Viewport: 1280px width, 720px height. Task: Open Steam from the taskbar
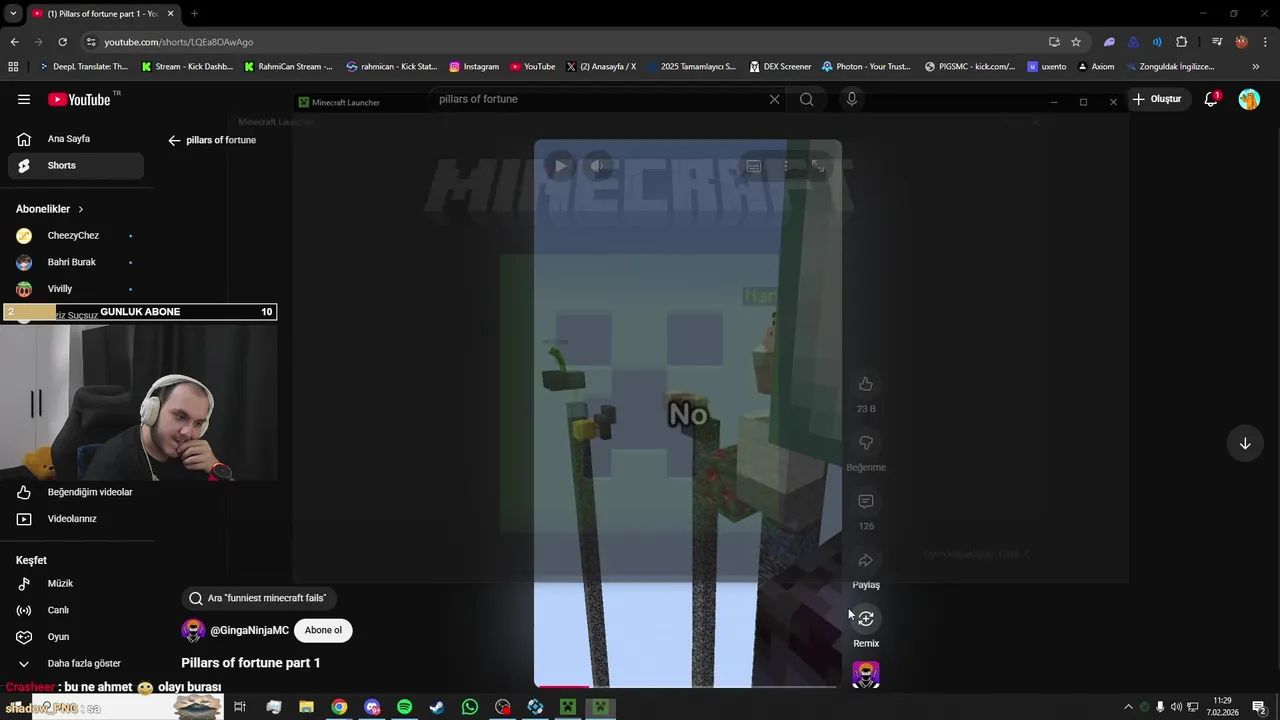pyautogui.click(x=437, y=707)
